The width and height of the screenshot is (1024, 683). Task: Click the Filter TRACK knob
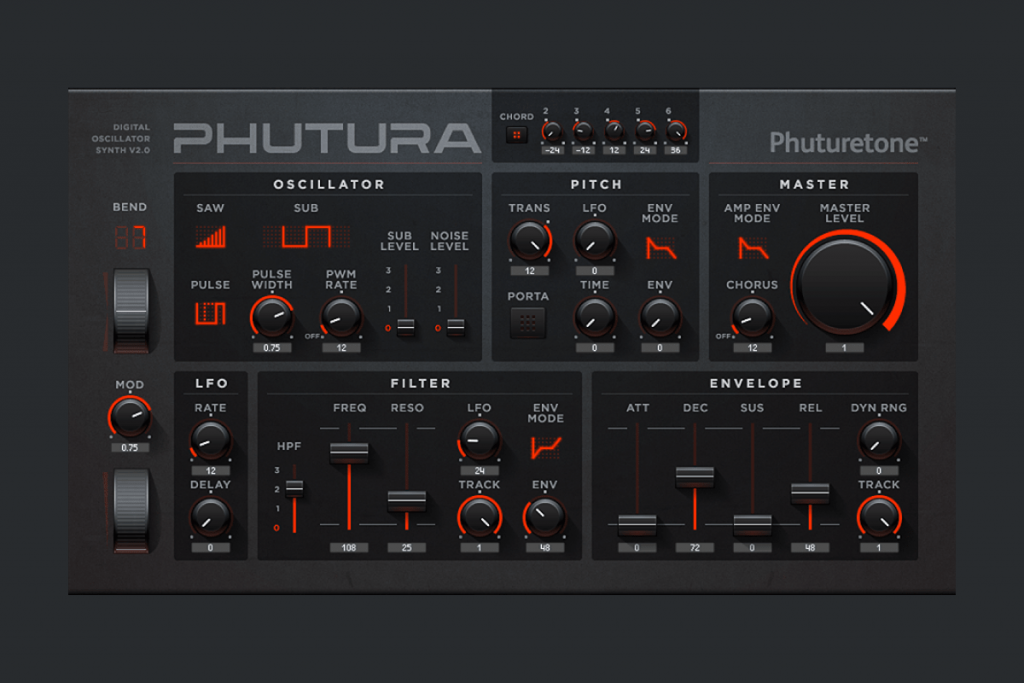pos(479,517)
